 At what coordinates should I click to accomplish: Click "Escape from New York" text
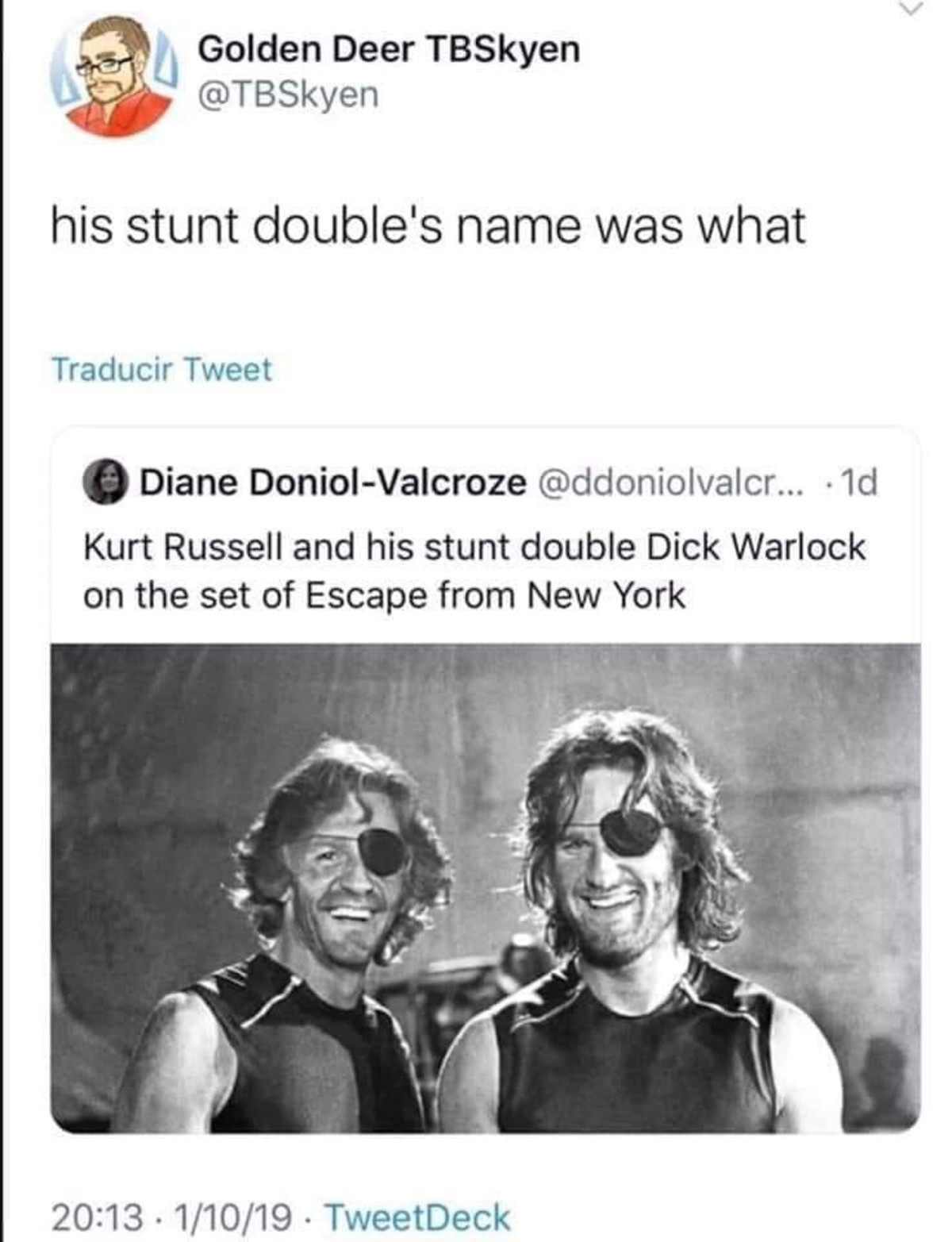point(495,595)
